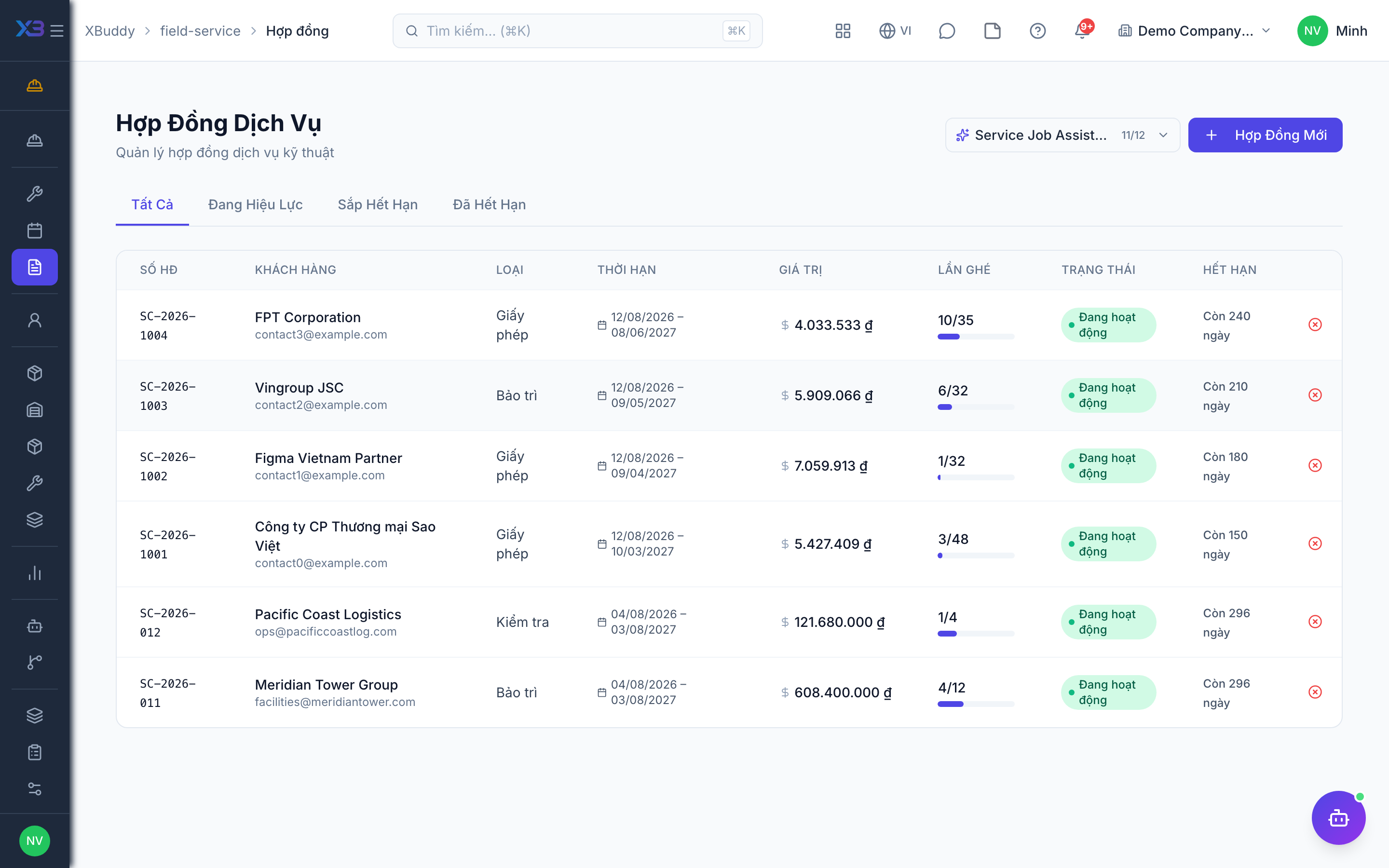The image size is (1389, 868).
Task: Open the cube inventory icon below customer icon
Action: 34,373
